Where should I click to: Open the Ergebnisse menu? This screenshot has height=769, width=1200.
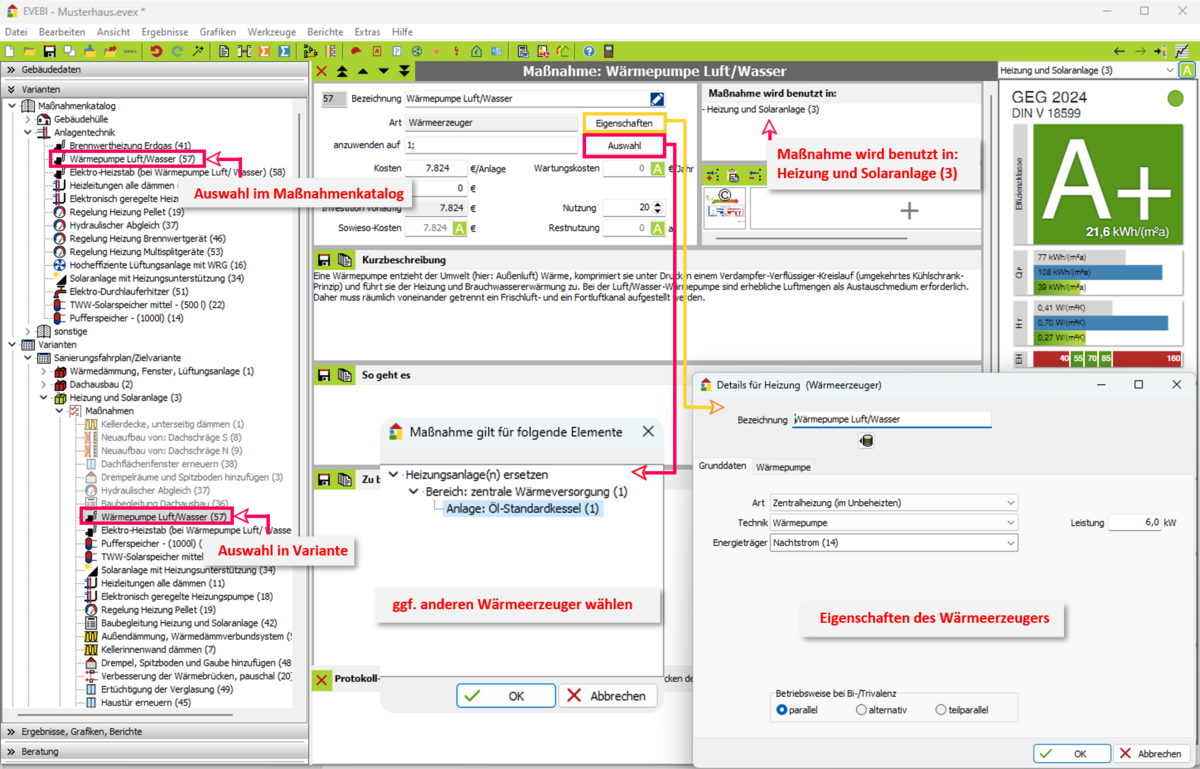(x=164, y=32)
